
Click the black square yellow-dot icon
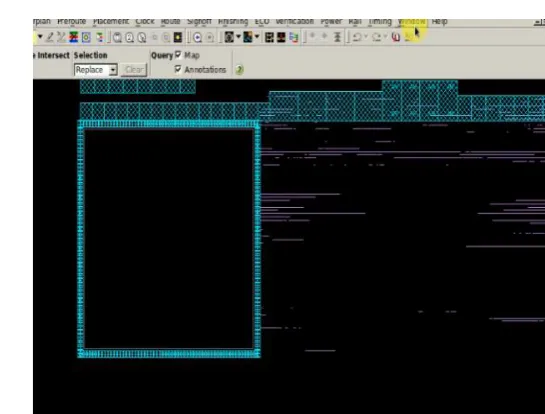[178, 37]
